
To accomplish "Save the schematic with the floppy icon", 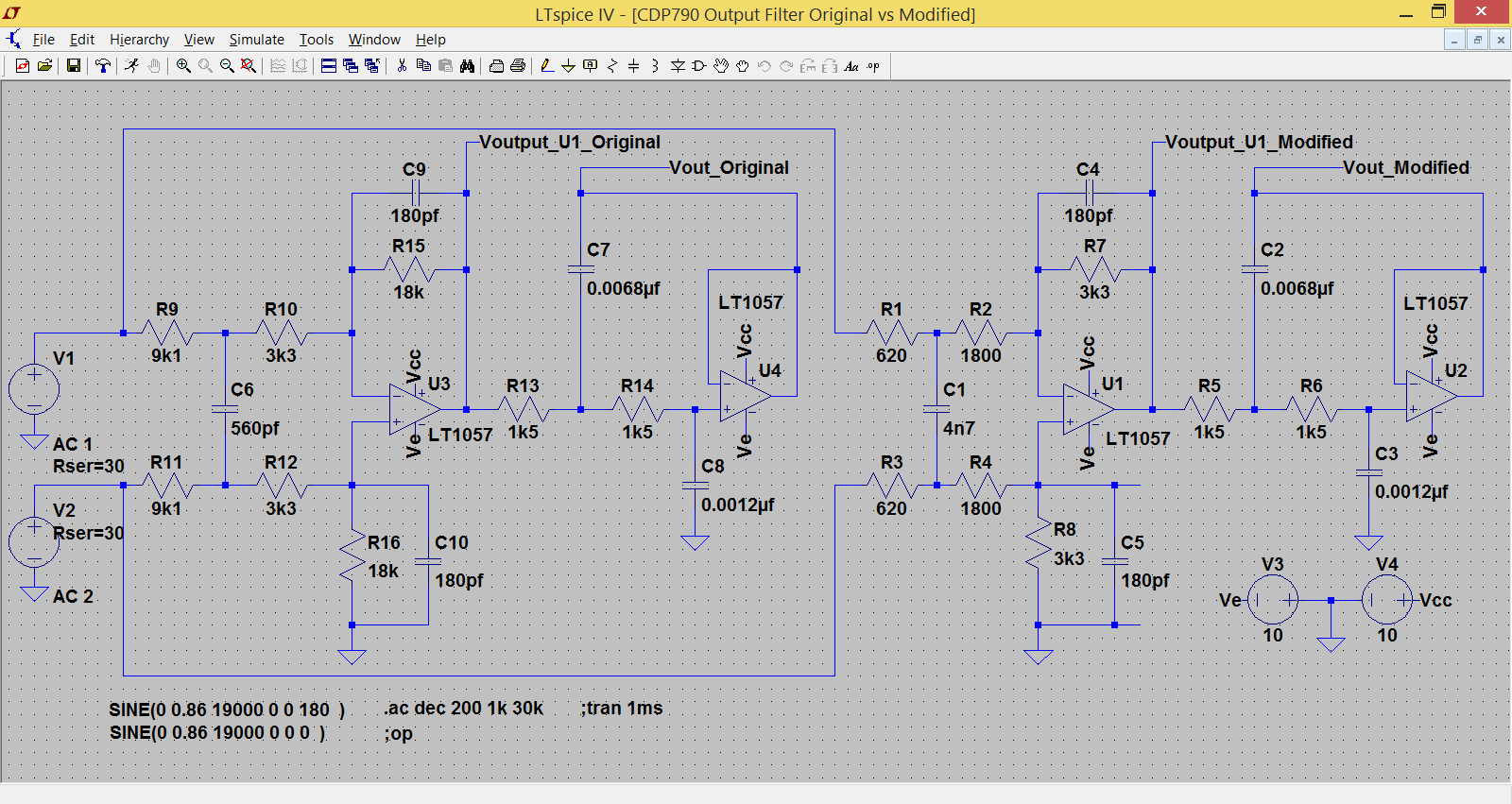I will pos(73,66).
